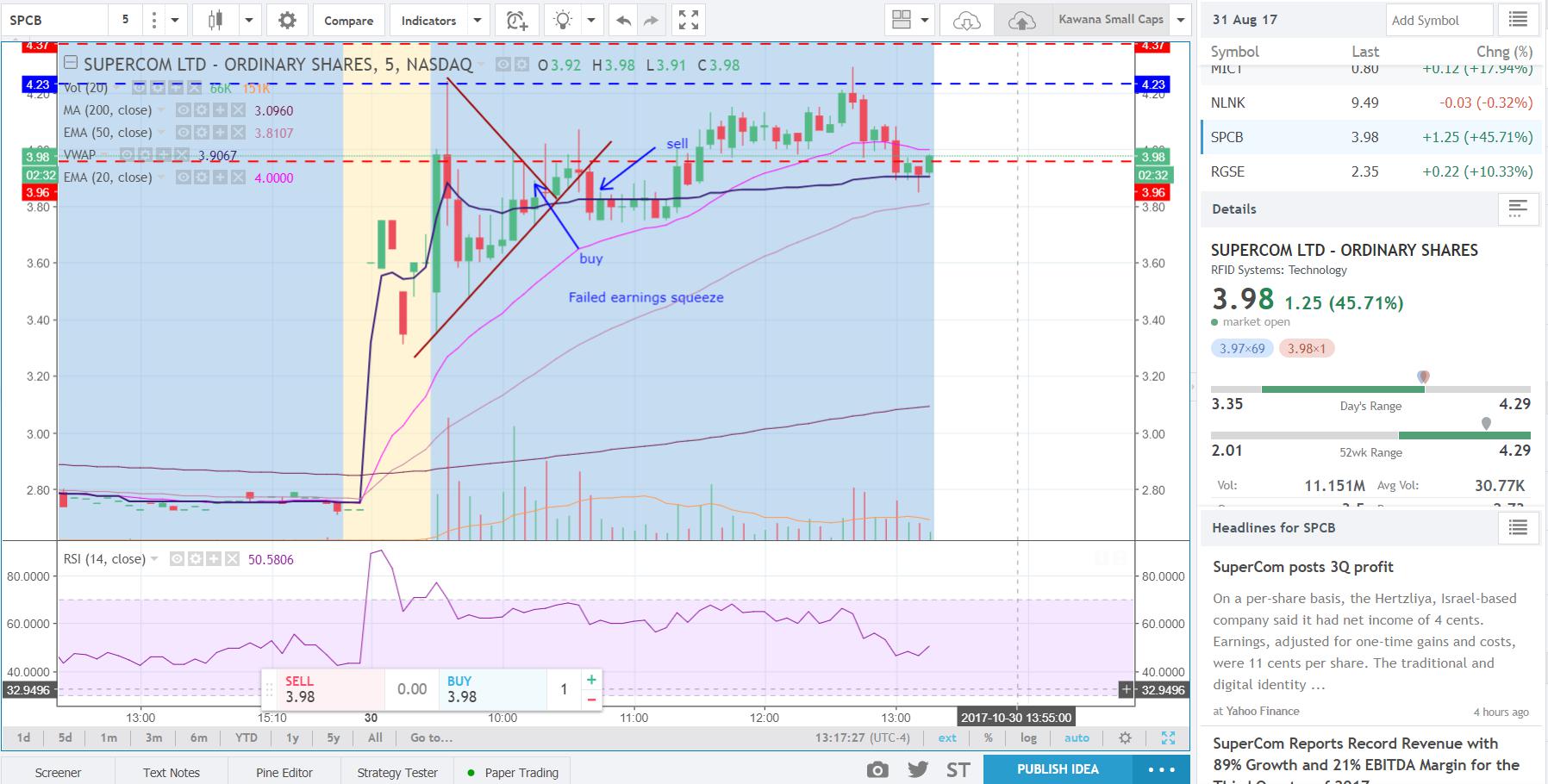The image size is (1548, 784).
Task: Expand the Indicators dropdown arrow
Action: (x=478, y=20)
